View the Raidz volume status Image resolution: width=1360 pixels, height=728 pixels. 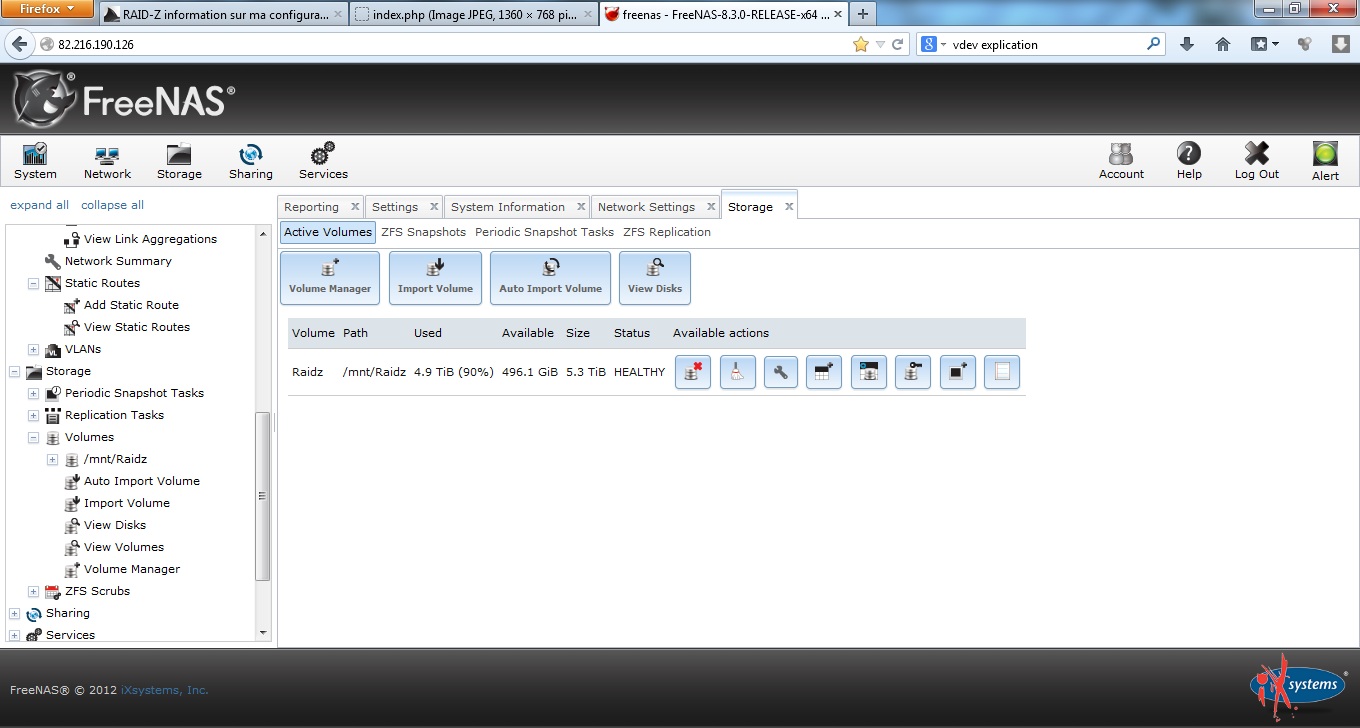click(x=1002, y=372)
